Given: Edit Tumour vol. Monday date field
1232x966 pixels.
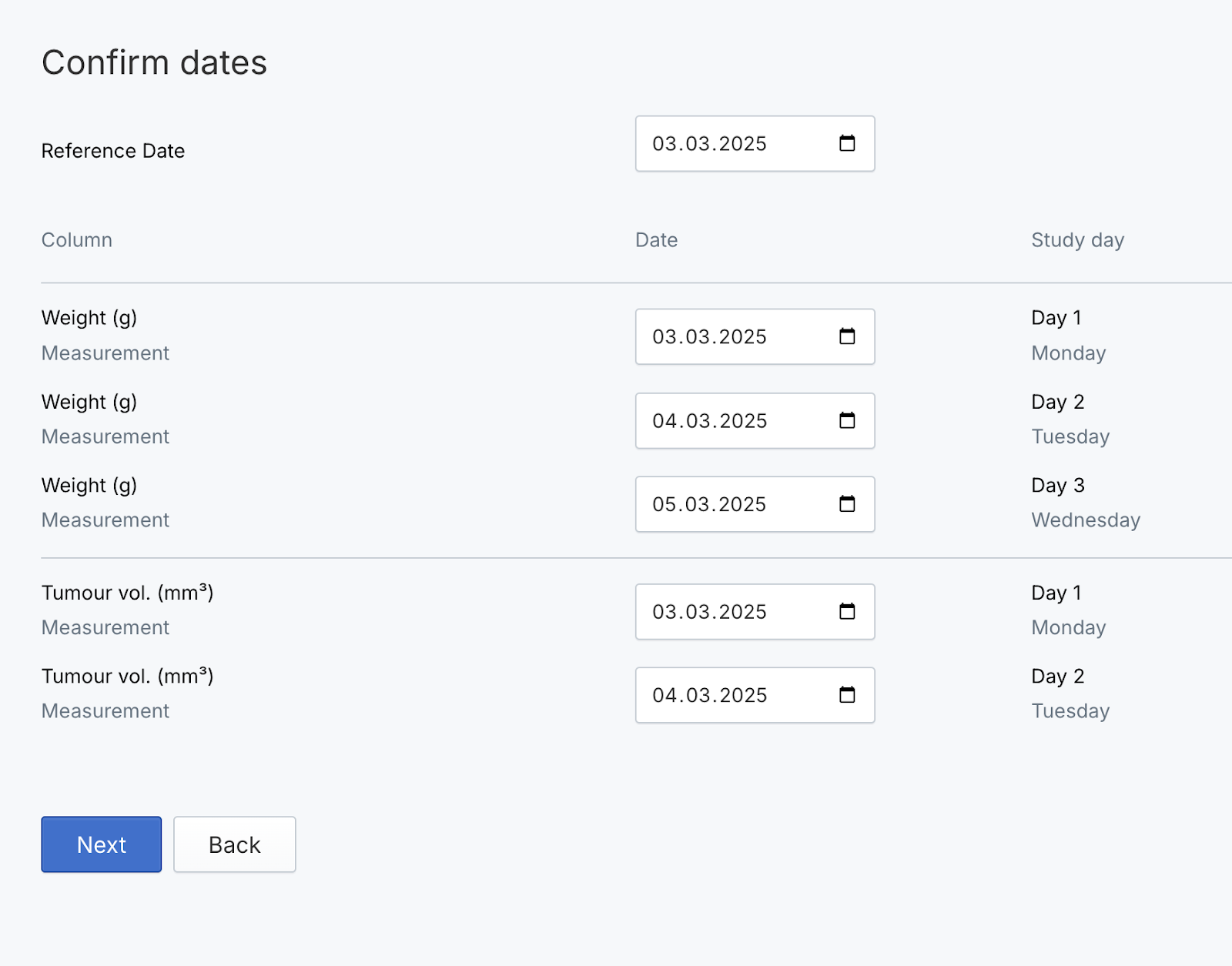Looking at the screenshot, I should coord(755,612).
